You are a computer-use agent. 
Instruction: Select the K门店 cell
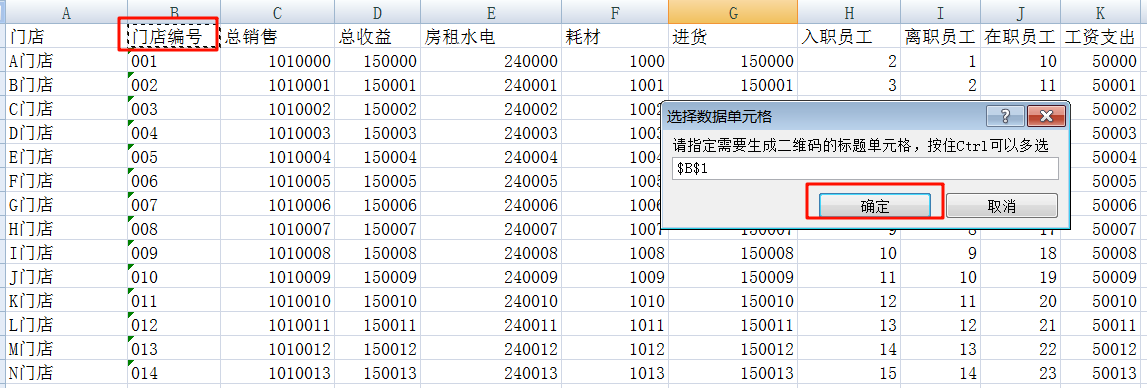coord(67,301)
